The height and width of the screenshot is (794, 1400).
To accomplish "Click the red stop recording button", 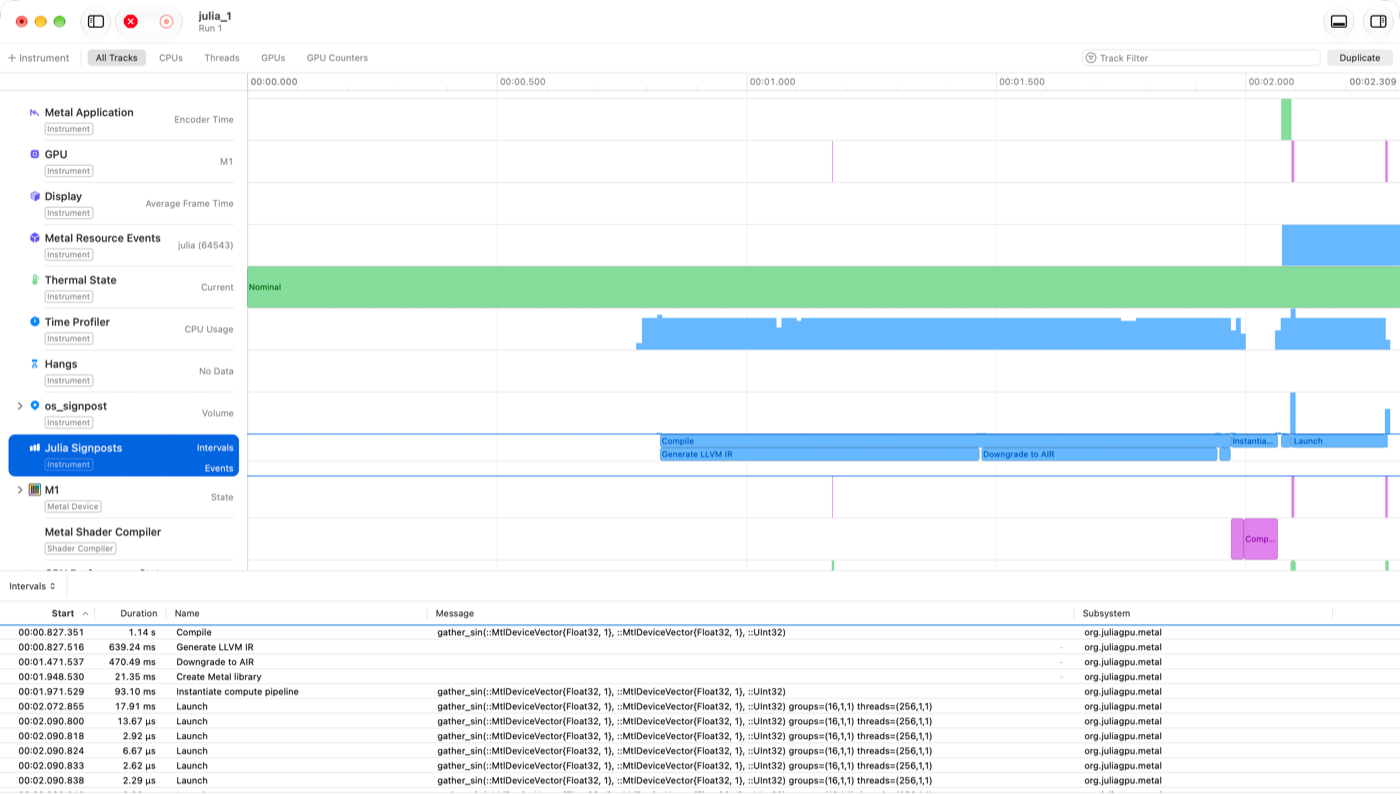I will point(131,21).
